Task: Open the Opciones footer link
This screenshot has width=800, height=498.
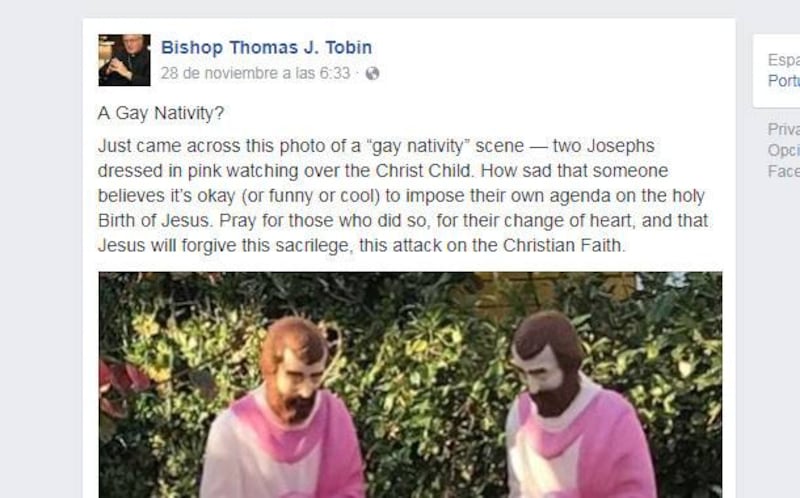Action: (784, 150)
